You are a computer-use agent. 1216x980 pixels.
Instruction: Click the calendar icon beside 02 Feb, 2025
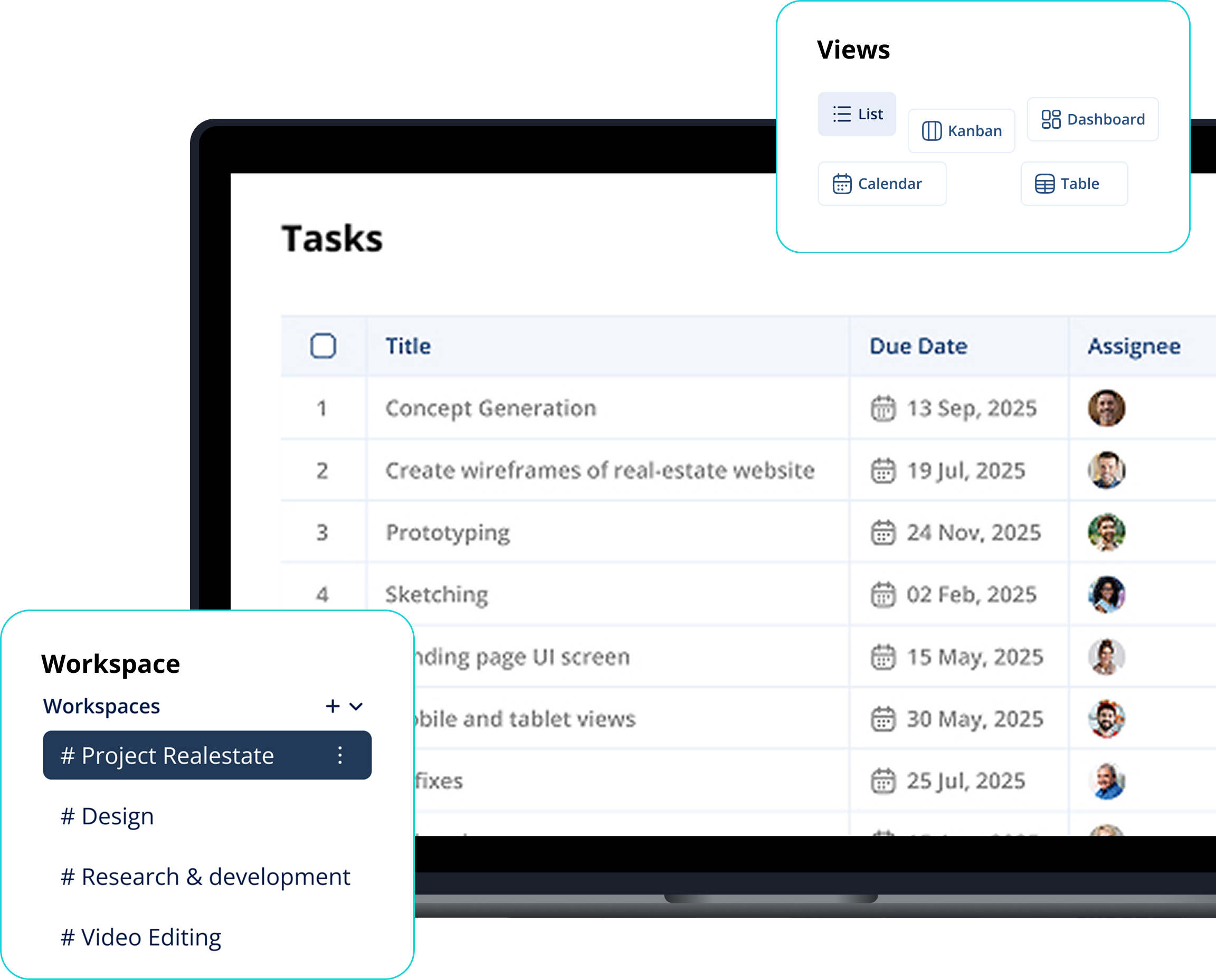(882, 595)
